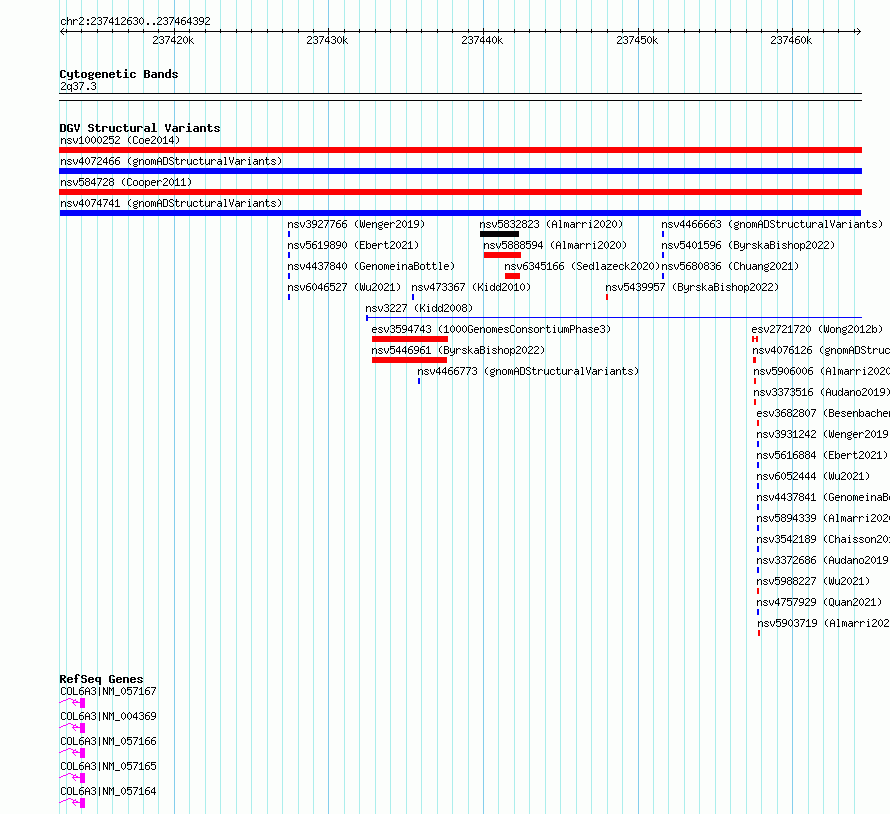The height and width of the screenshot is (814, 890).
Task: Click the 237420k ruler position
Action: [173, 40]
